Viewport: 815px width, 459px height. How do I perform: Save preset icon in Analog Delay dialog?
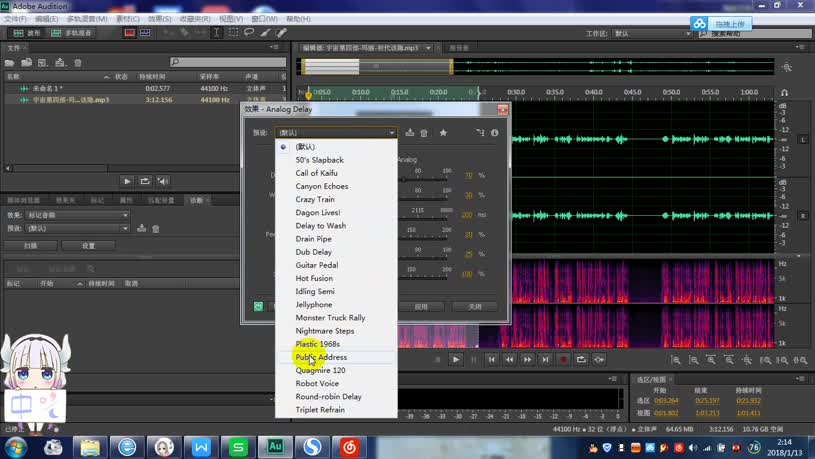pos(410,133)
